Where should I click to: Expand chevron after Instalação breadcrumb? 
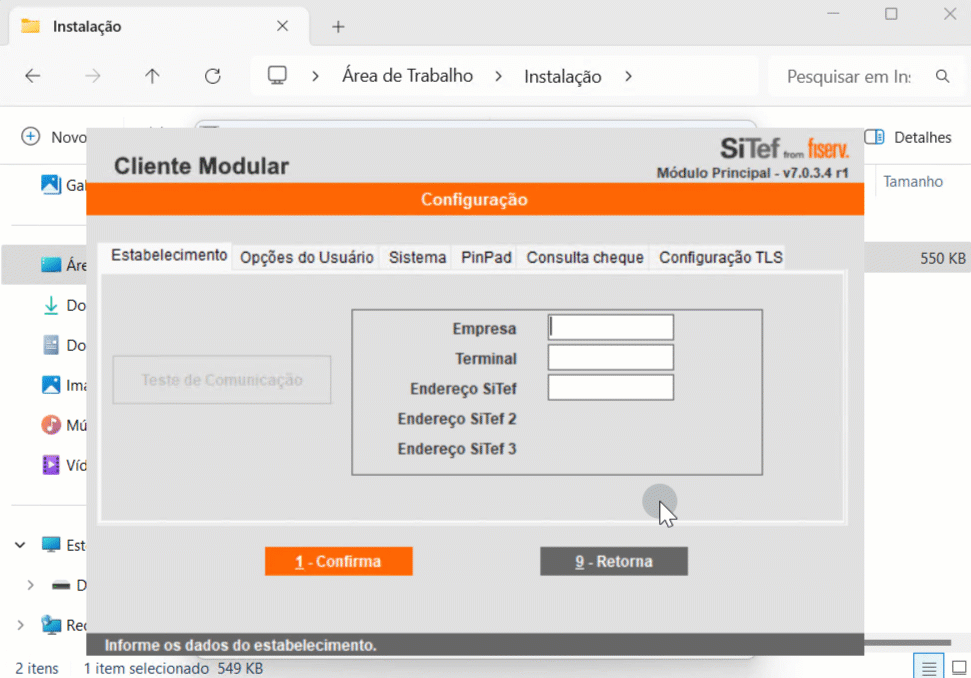coord(629,76)
